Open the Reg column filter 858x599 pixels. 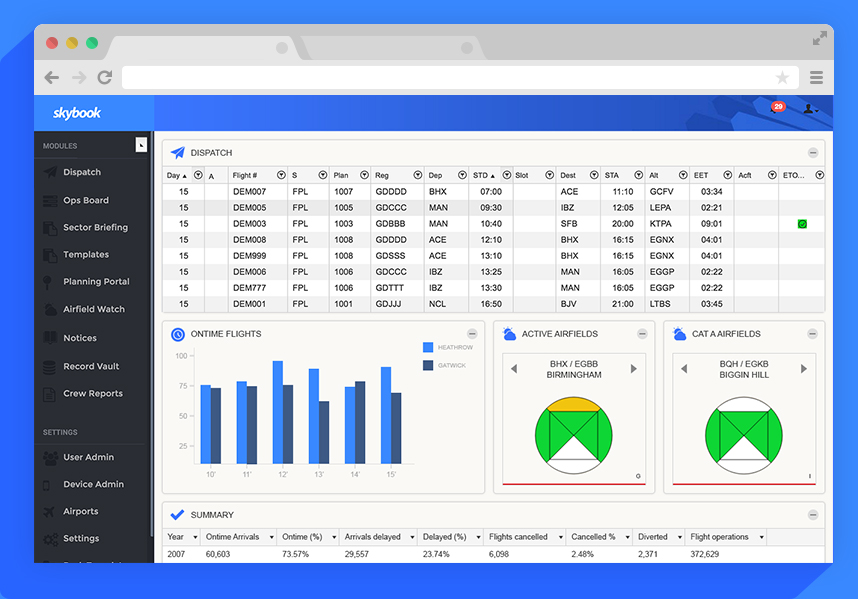(418, 175)
